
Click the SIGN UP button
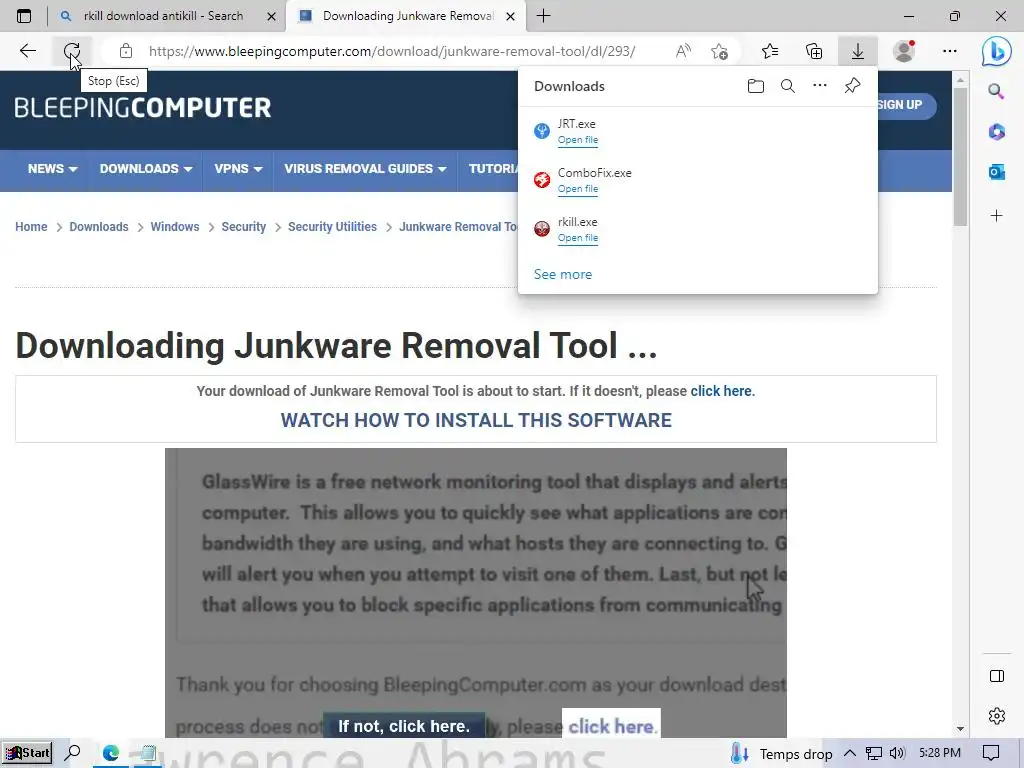[906, 105]
